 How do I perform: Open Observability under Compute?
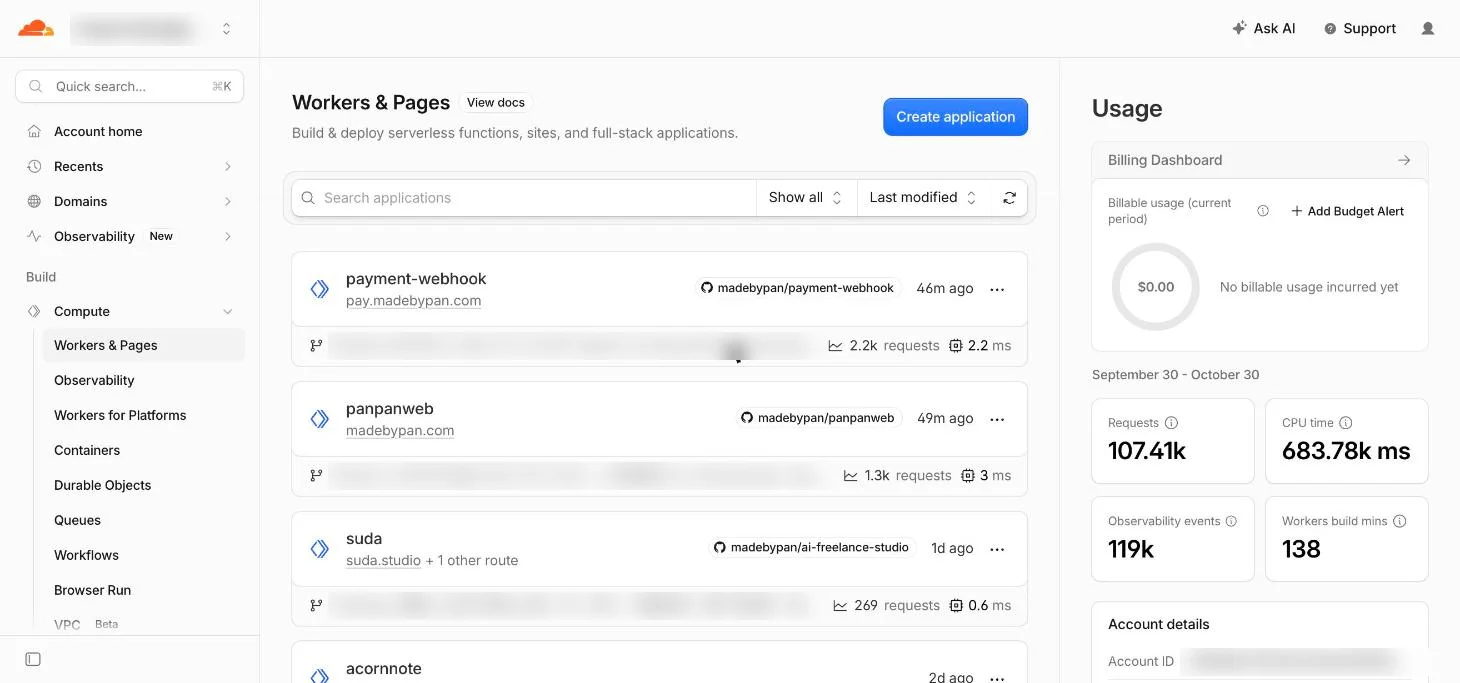click(94, 380)
